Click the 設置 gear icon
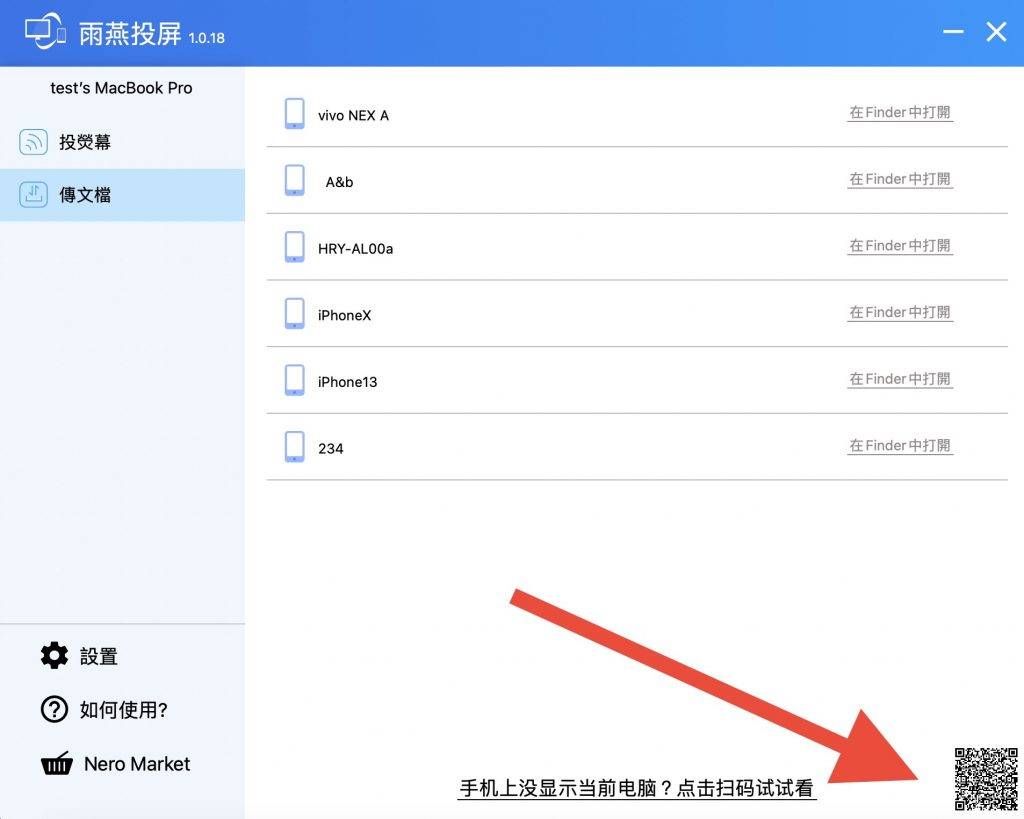 (54, 655)
